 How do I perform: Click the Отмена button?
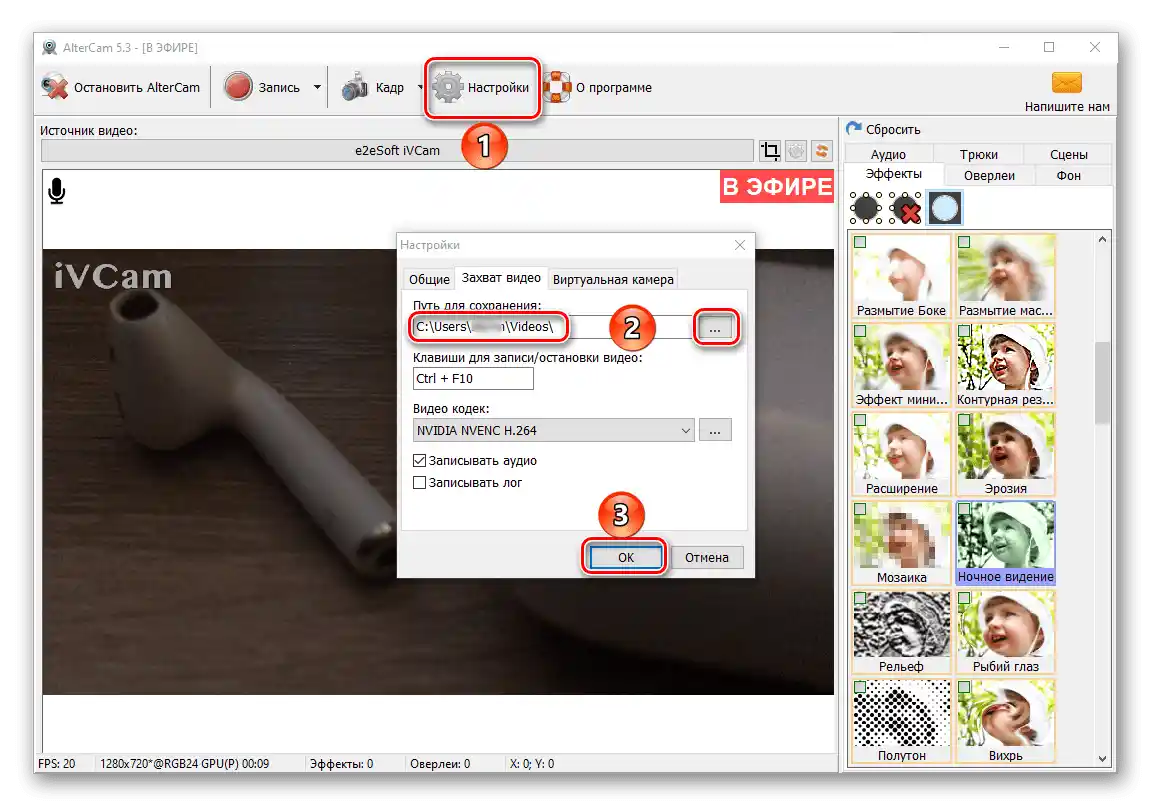click(706, 557)
